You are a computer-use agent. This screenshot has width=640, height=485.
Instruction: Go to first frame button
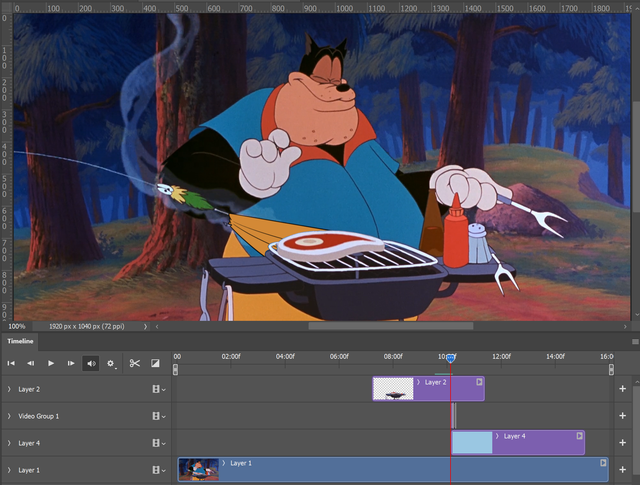pyautogui.click(x=11, y=363)
